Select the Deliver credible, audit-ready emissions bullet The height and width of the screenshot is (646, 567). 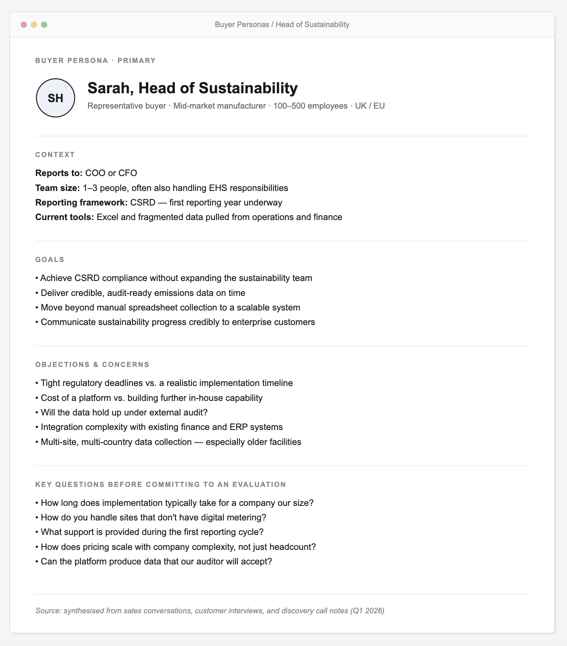click(x=140, y=293)
